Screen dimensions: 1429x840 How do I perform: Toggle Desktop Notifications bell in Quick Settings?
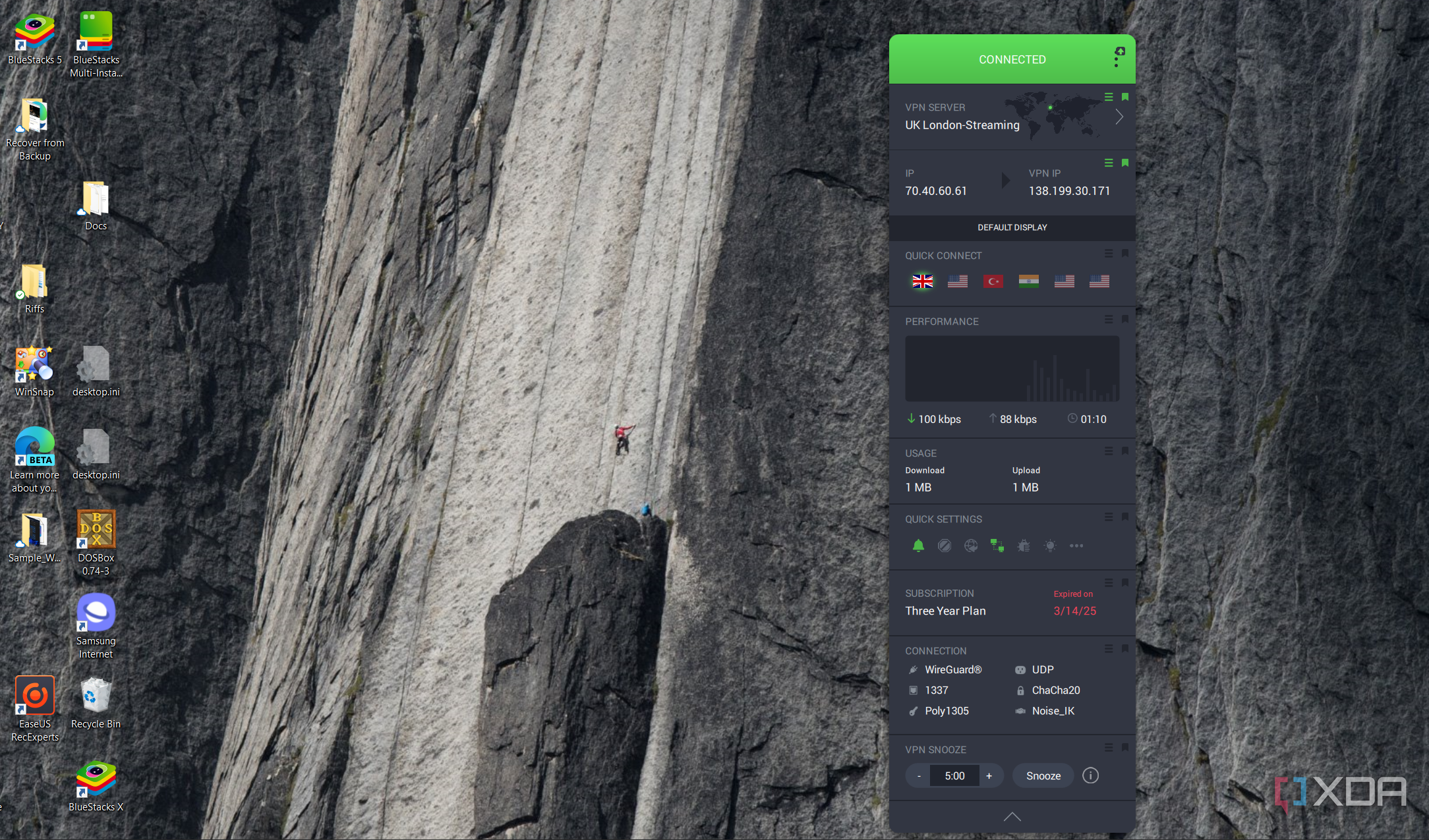[x=918, y=546]
